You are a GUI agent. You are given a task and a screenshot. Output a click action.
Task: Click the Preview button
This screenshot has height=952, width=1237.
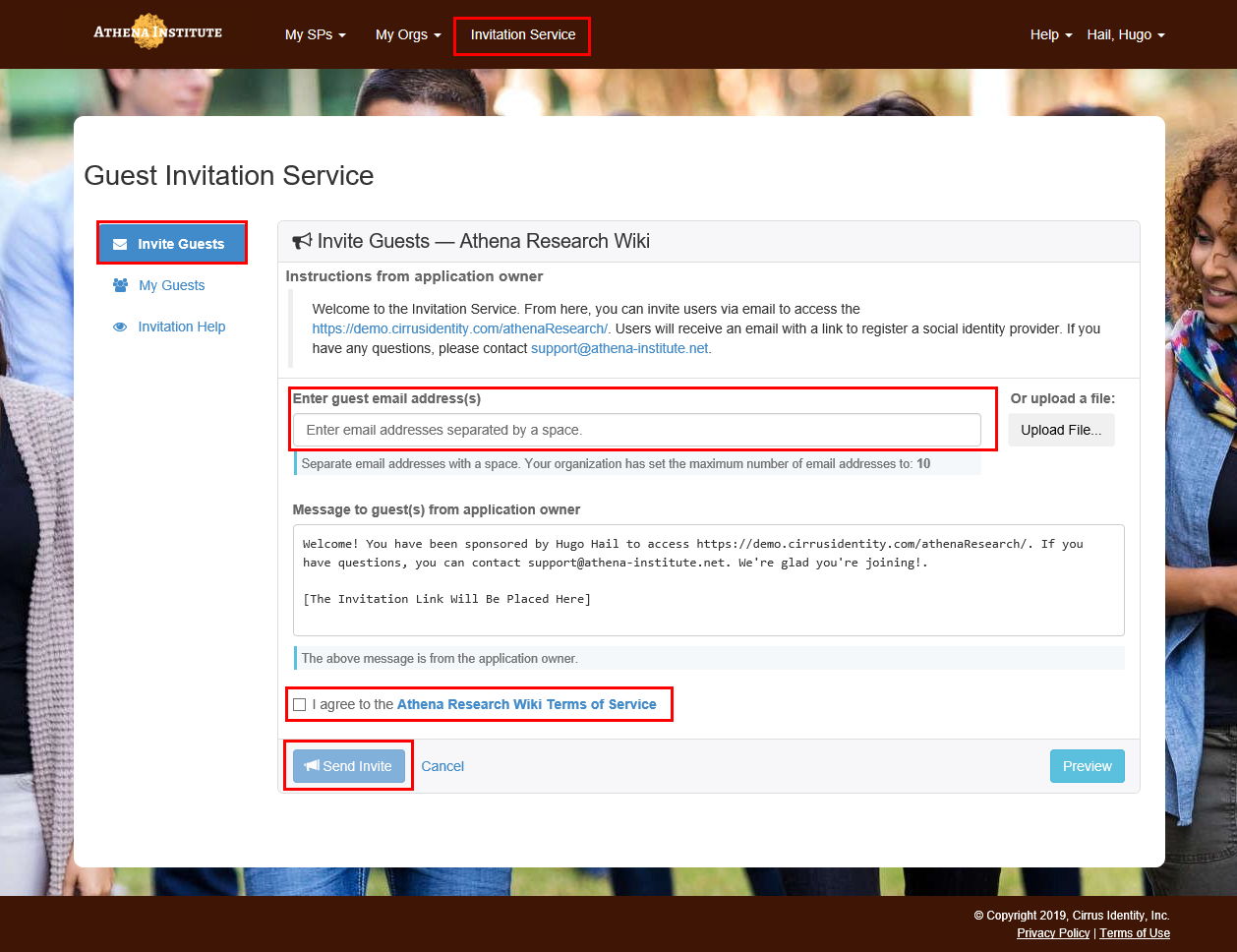click(x=1087, y=766)
